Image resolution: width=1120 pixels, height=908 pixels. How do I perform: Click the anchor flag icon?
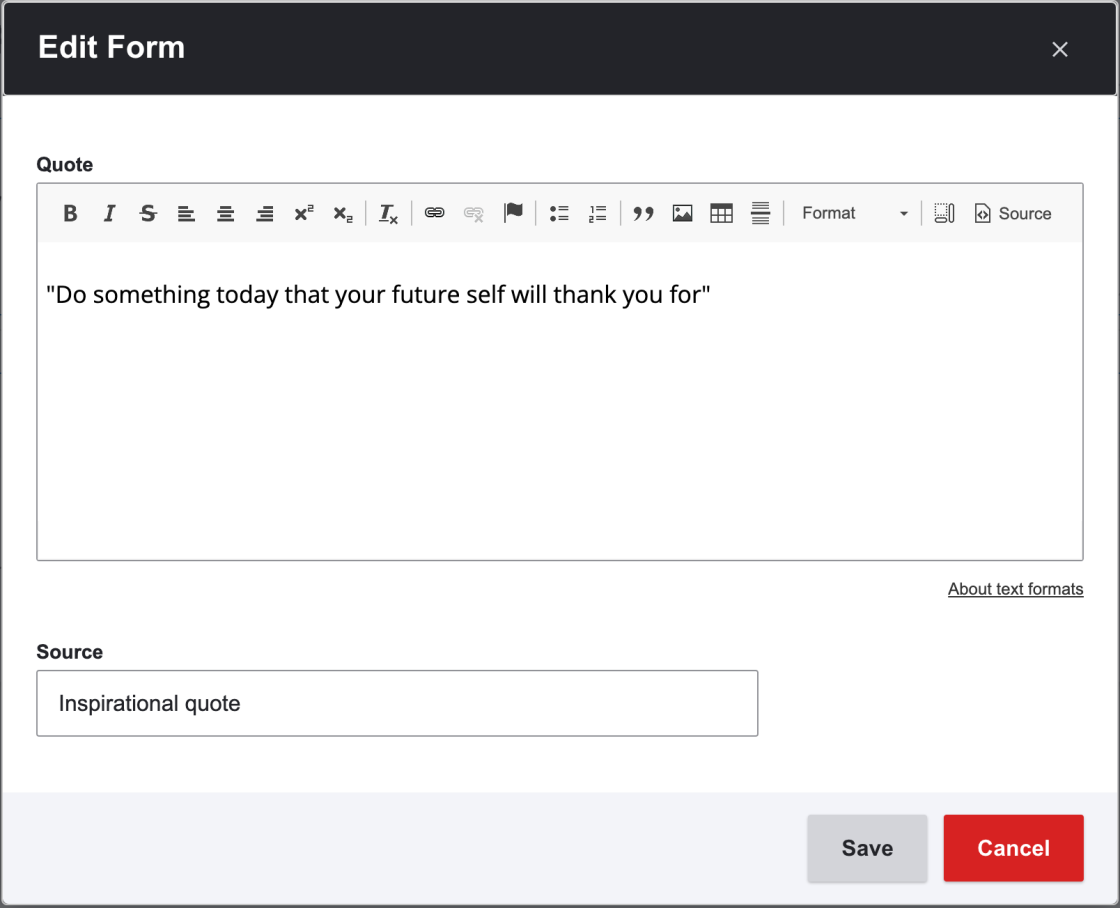[x=513, y=213]
